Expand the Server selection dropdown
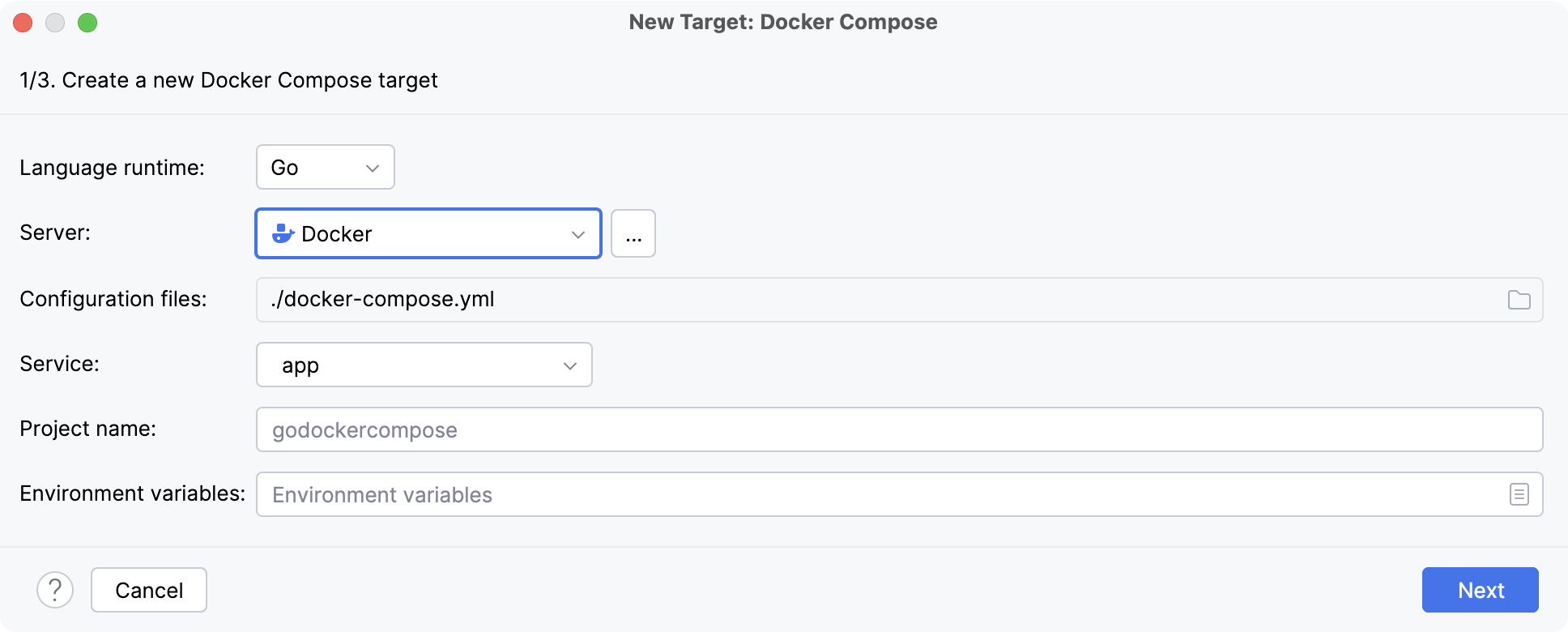 click(577, 233)
